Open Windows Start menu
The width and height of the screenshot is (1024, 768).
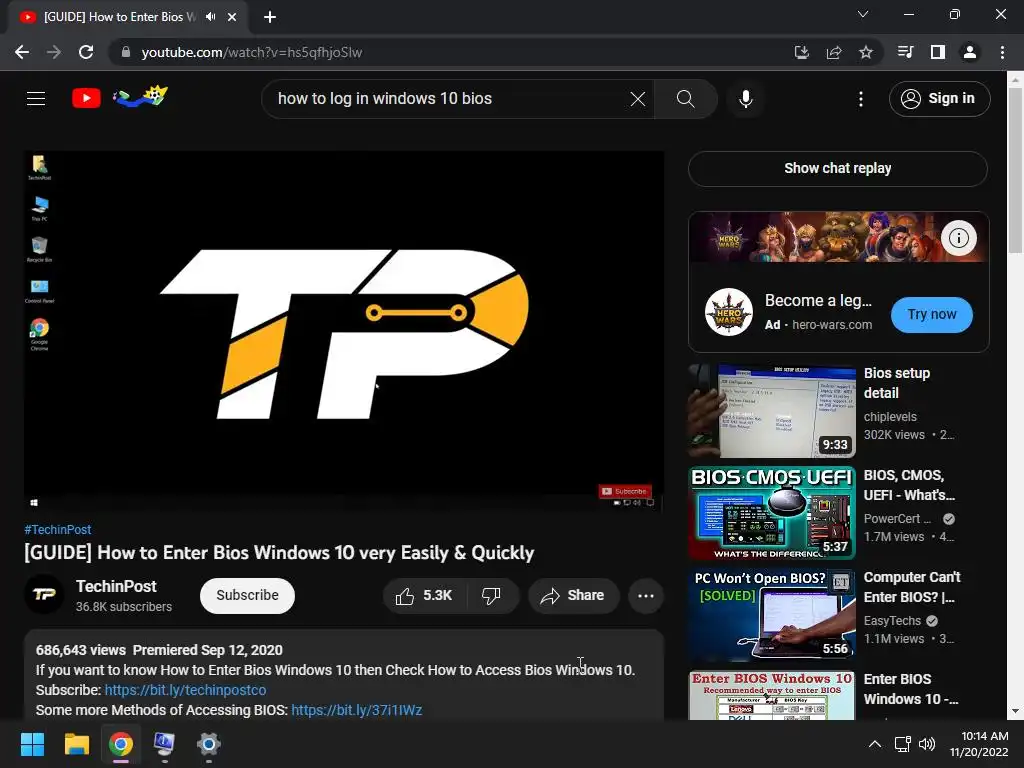coord(32,744)
